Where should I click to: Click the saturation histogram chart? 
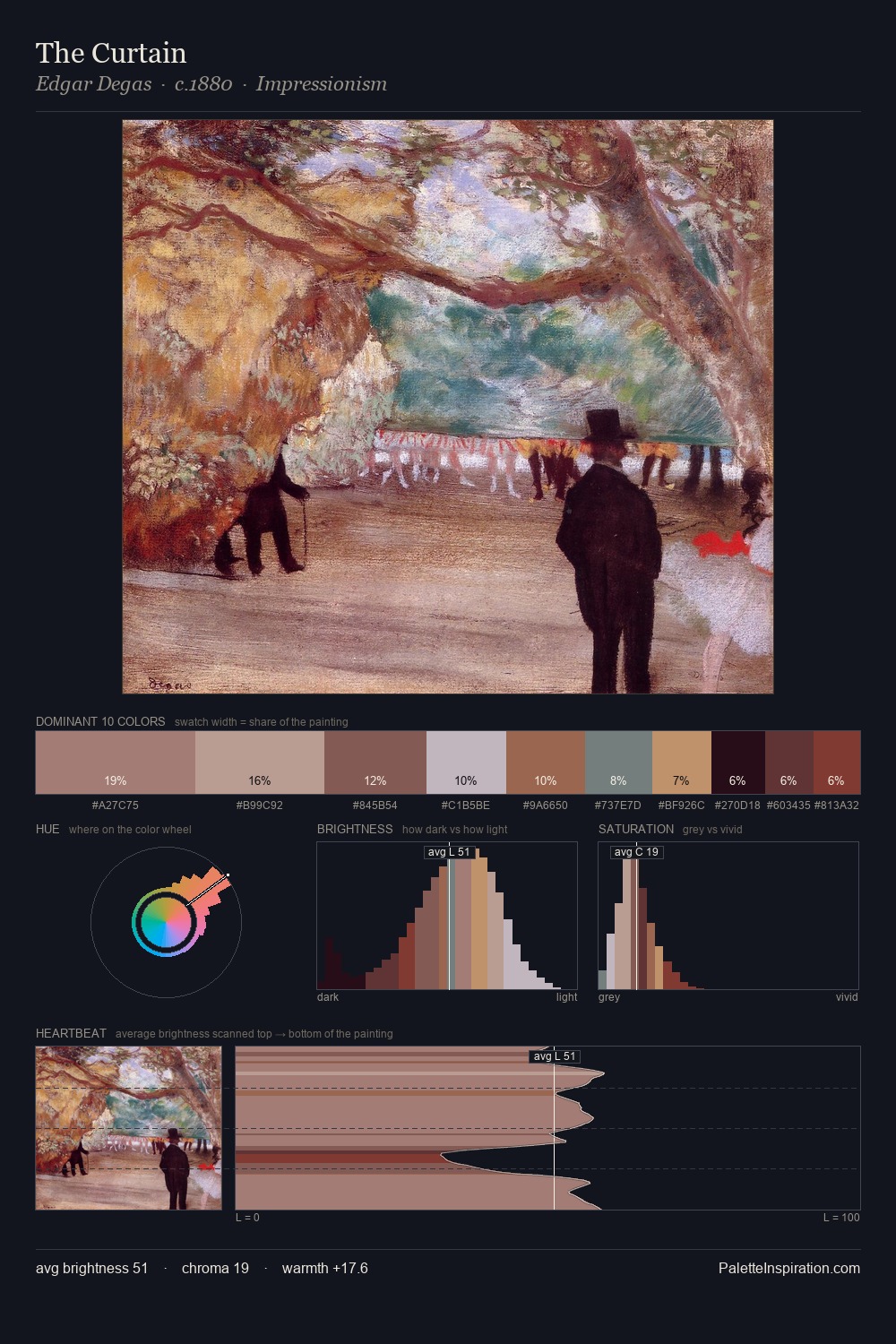728,916
